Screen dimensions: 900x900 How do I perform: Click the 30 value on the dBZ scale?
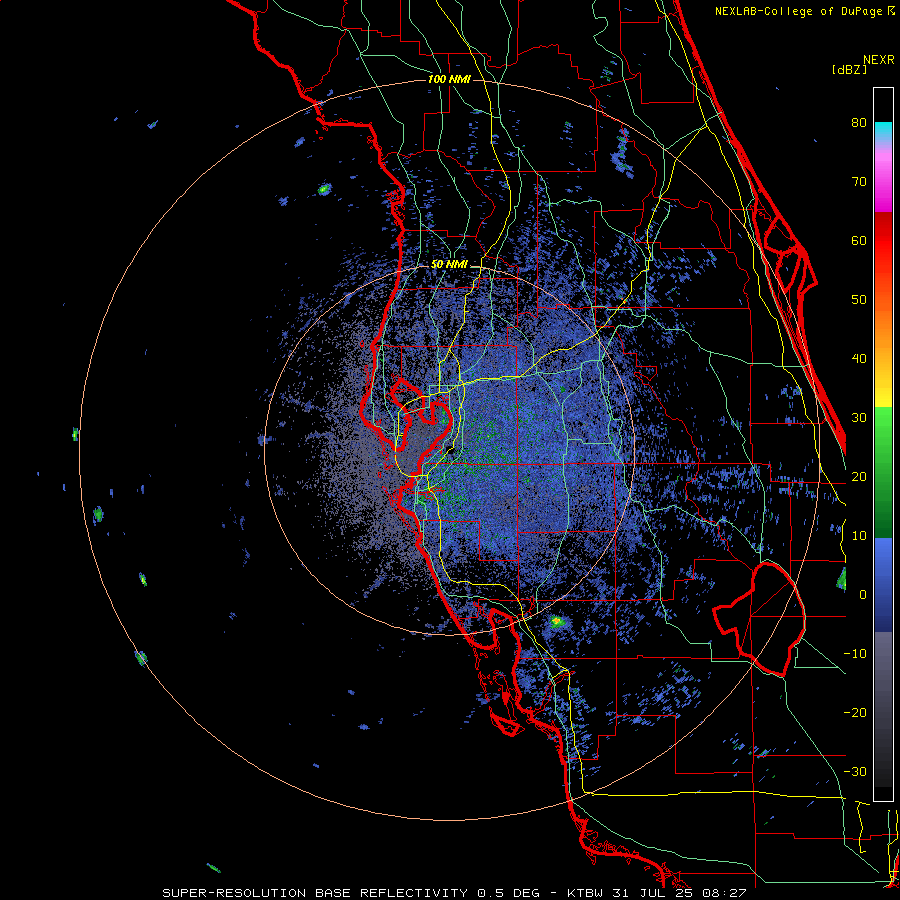(x=859, y=417)
